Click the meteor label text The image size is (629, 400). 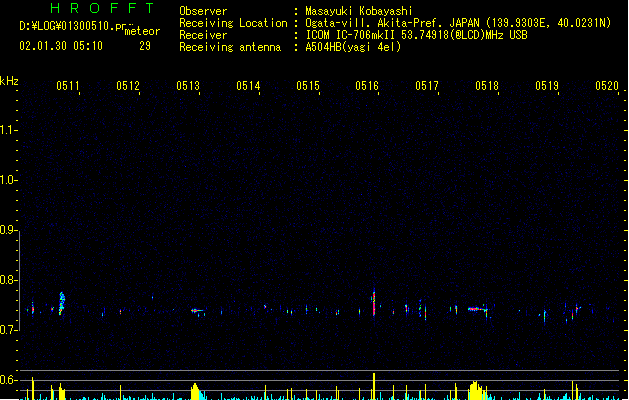click(x=142, y=31)
